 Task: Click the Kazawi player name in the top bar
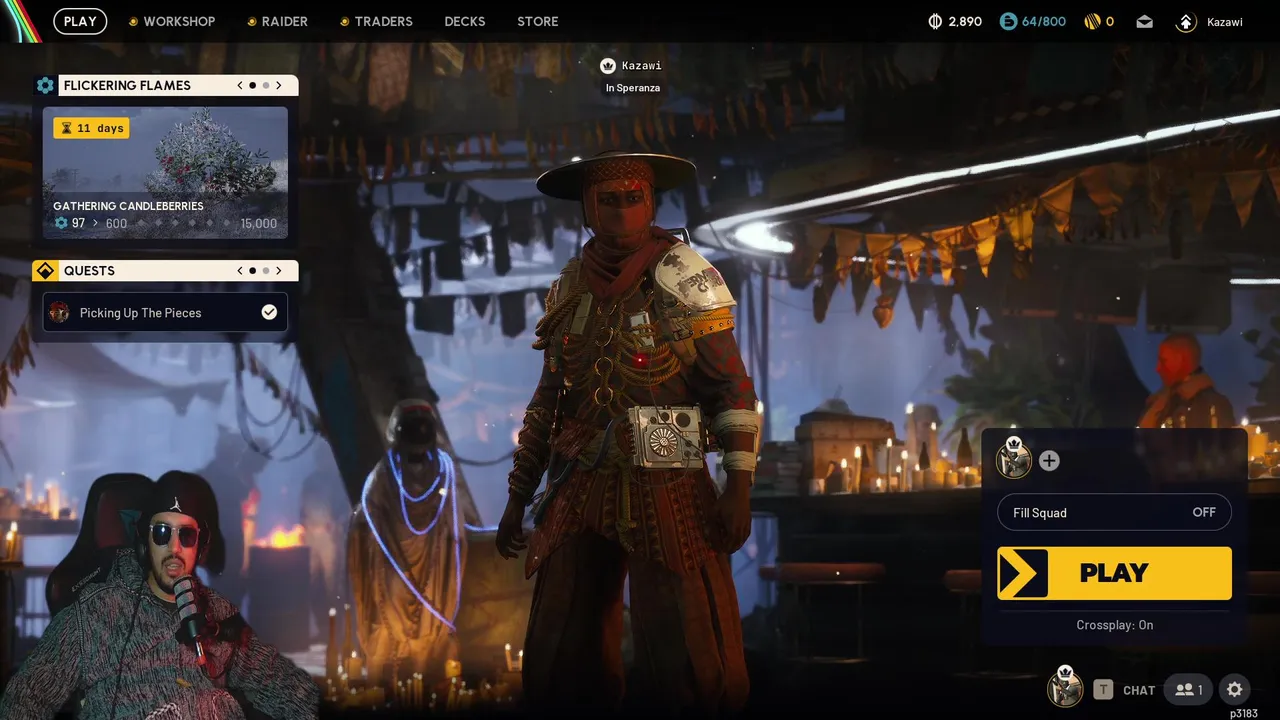(x=1225, y=21)
